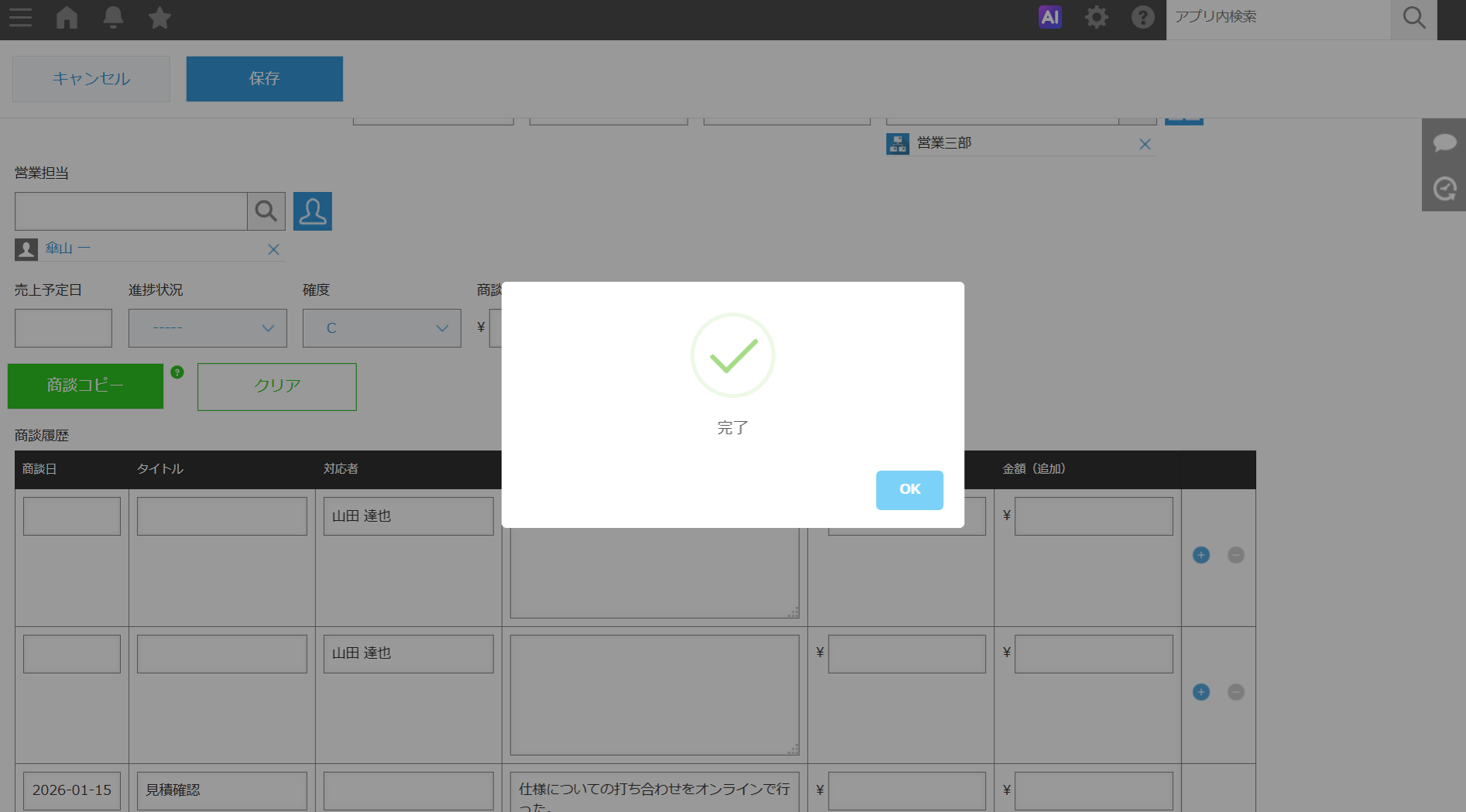Open the AI assistant icon
Viewport: 1466px width, 812px height.
click(x=1049, y=17)
